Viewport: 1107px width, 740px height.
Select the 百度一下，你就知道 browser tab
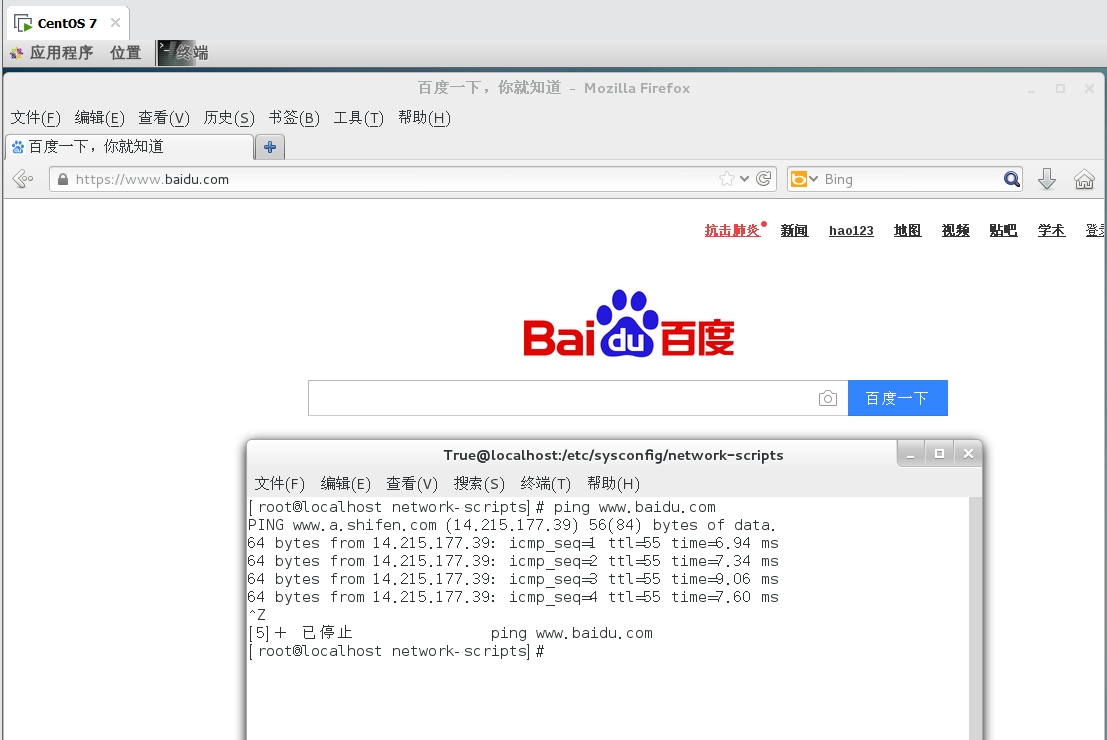pos(130,147)
